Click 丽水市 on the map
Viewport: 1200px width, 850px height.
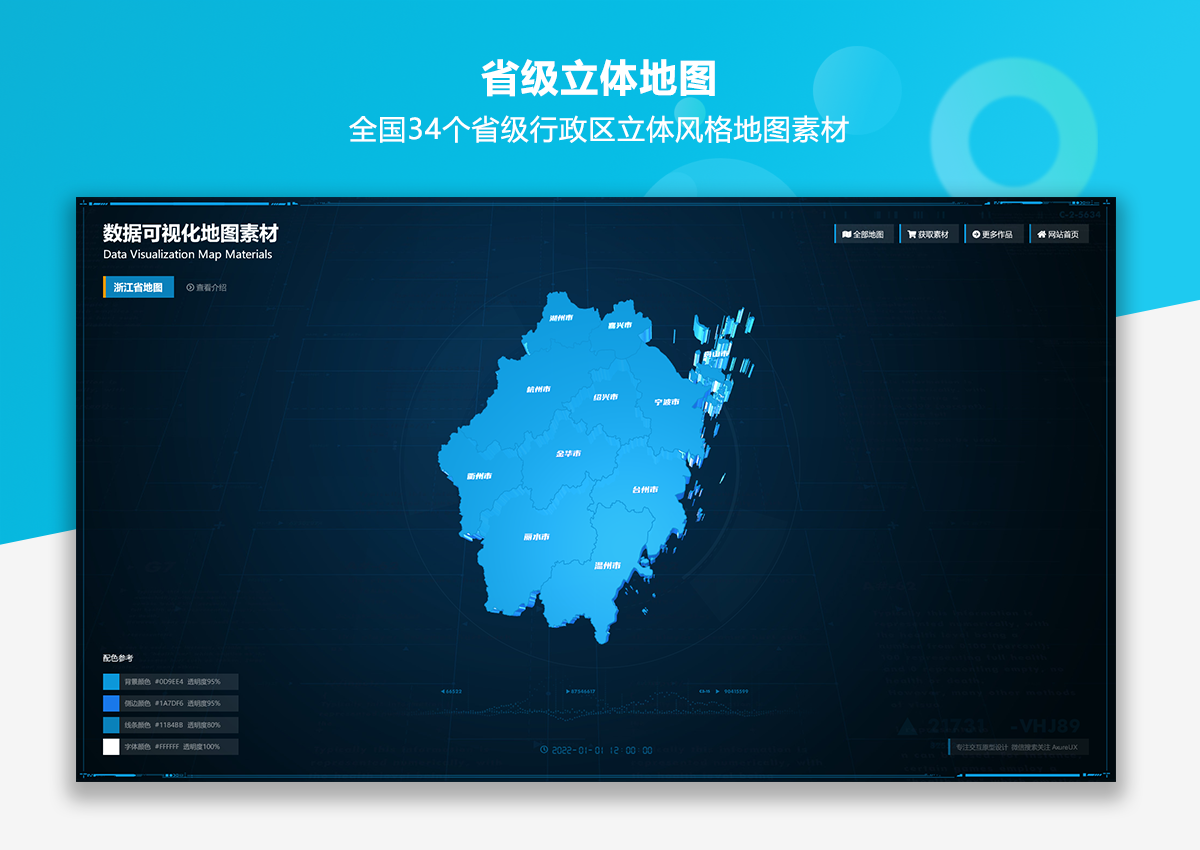click(536, 537)
